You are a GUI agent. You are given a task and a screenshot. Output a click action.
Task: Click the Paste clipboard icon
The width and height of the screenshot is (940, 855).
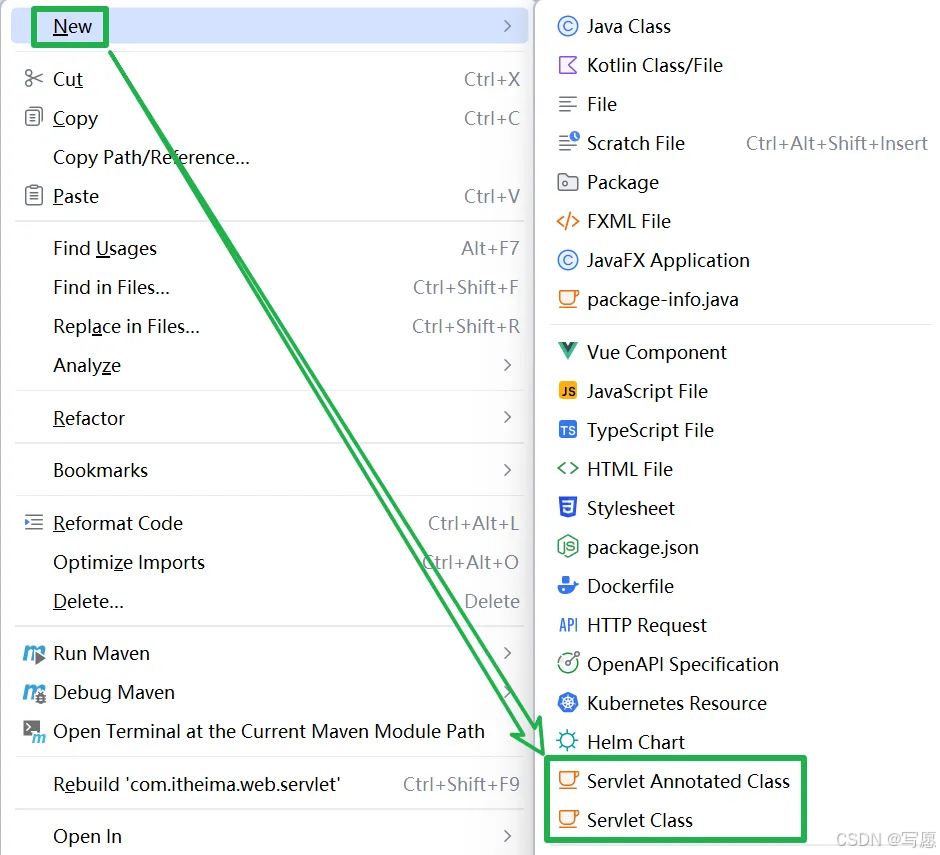(x=34, y=195)
